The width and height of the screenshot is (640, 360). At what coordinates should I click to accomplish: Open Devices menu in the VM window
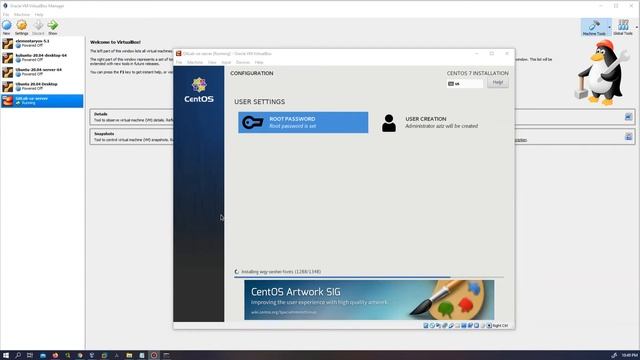point(242,62)
